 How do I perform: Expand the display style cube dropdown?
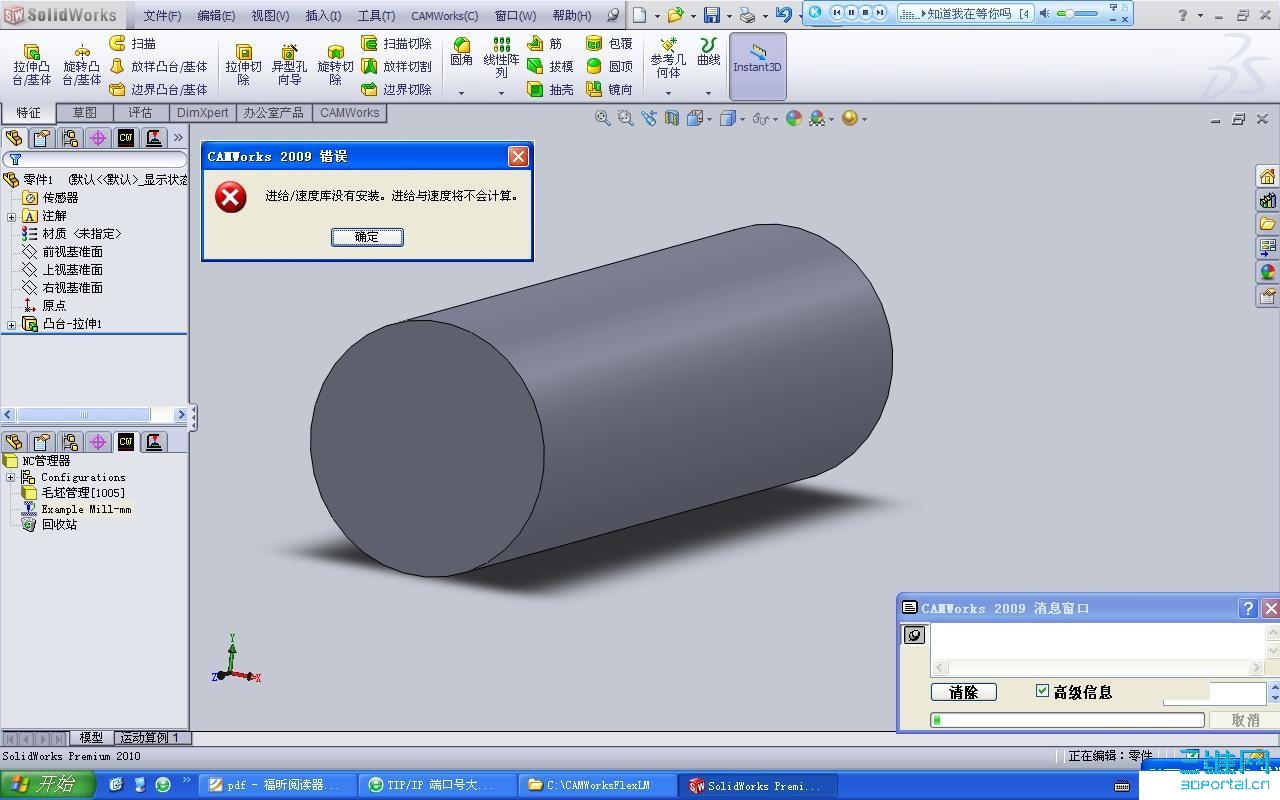tap(741, 119)
